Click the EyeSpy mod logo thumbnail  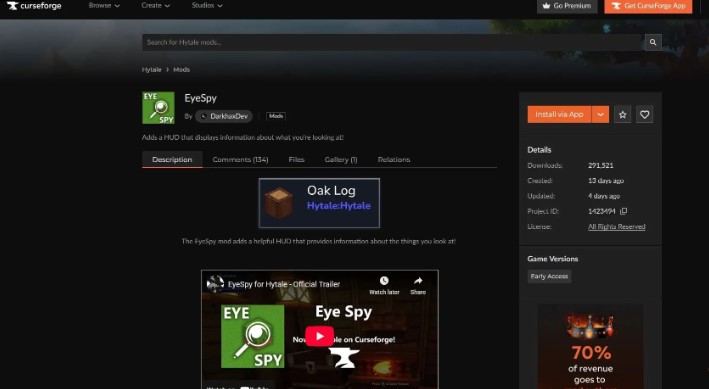(x=158, y=108)
